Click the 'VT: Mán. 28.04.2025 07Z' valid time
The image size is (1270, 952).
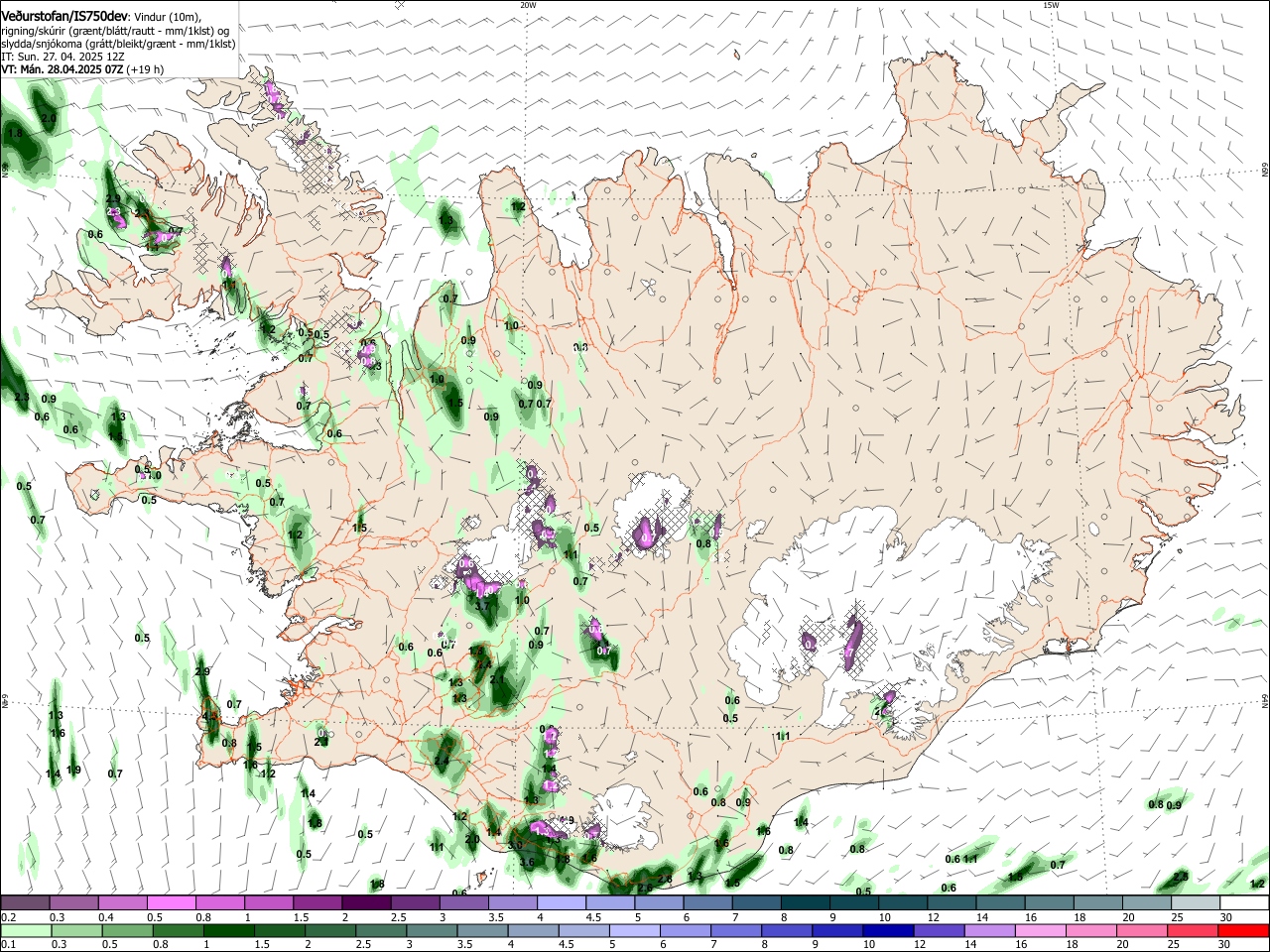click(x=63, y=69)
